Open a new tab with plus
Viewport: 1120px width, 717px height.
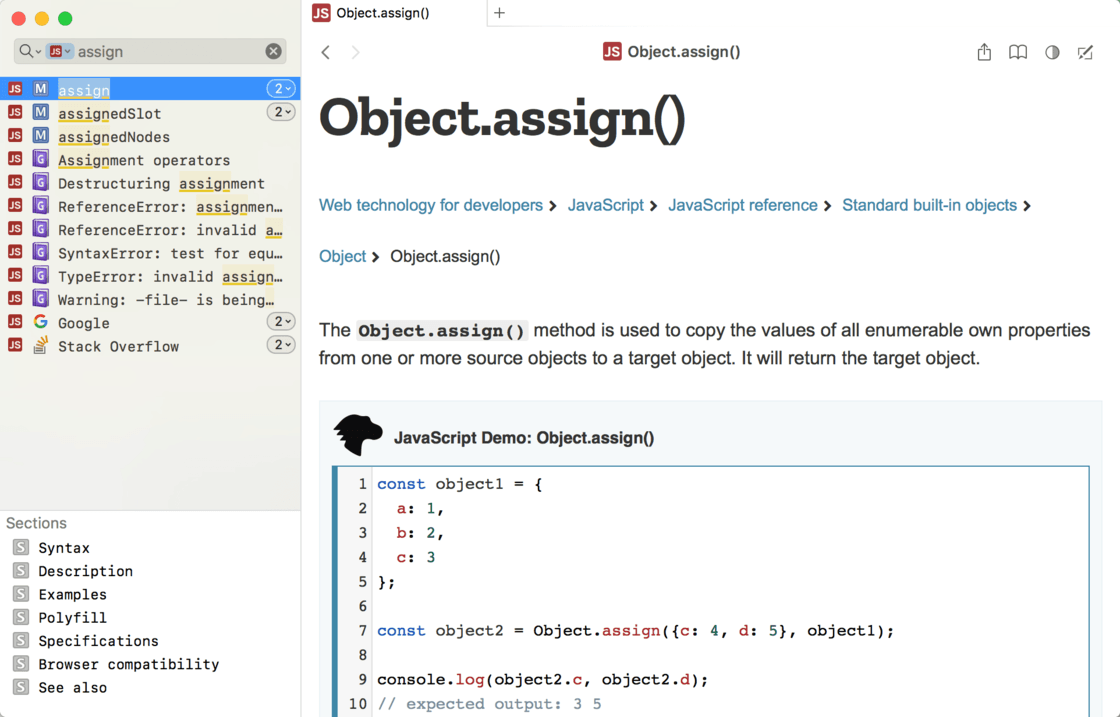[499, 13]
